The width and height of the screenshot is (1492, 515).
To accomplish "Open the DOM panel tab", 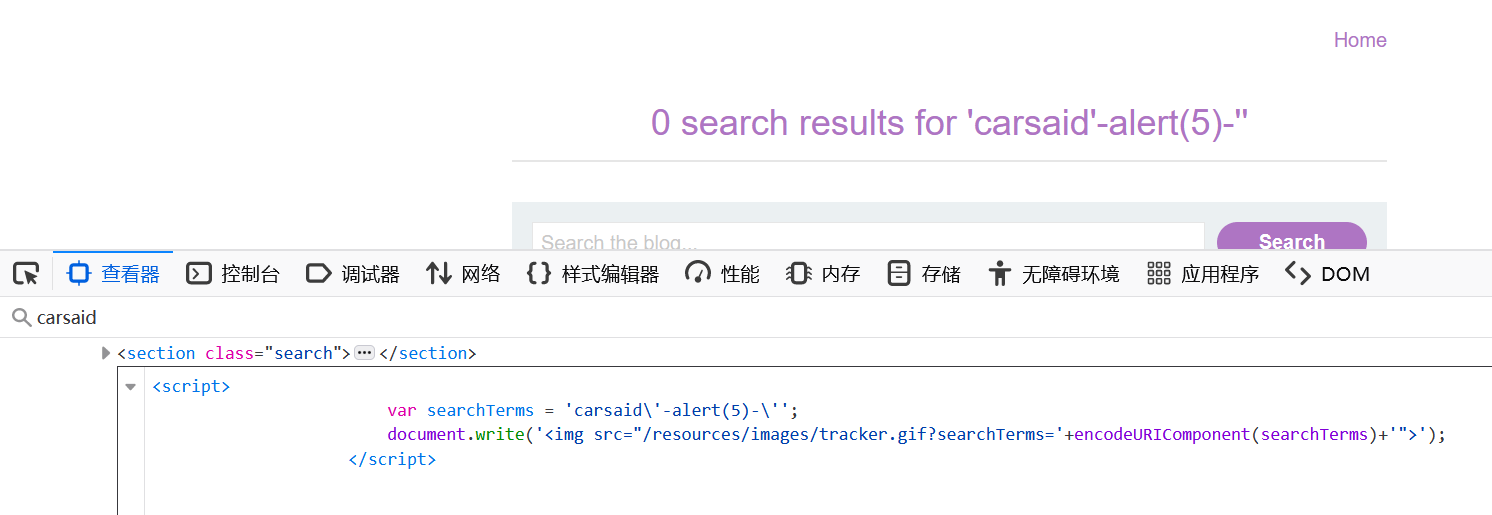I will tap(1327, 273).
